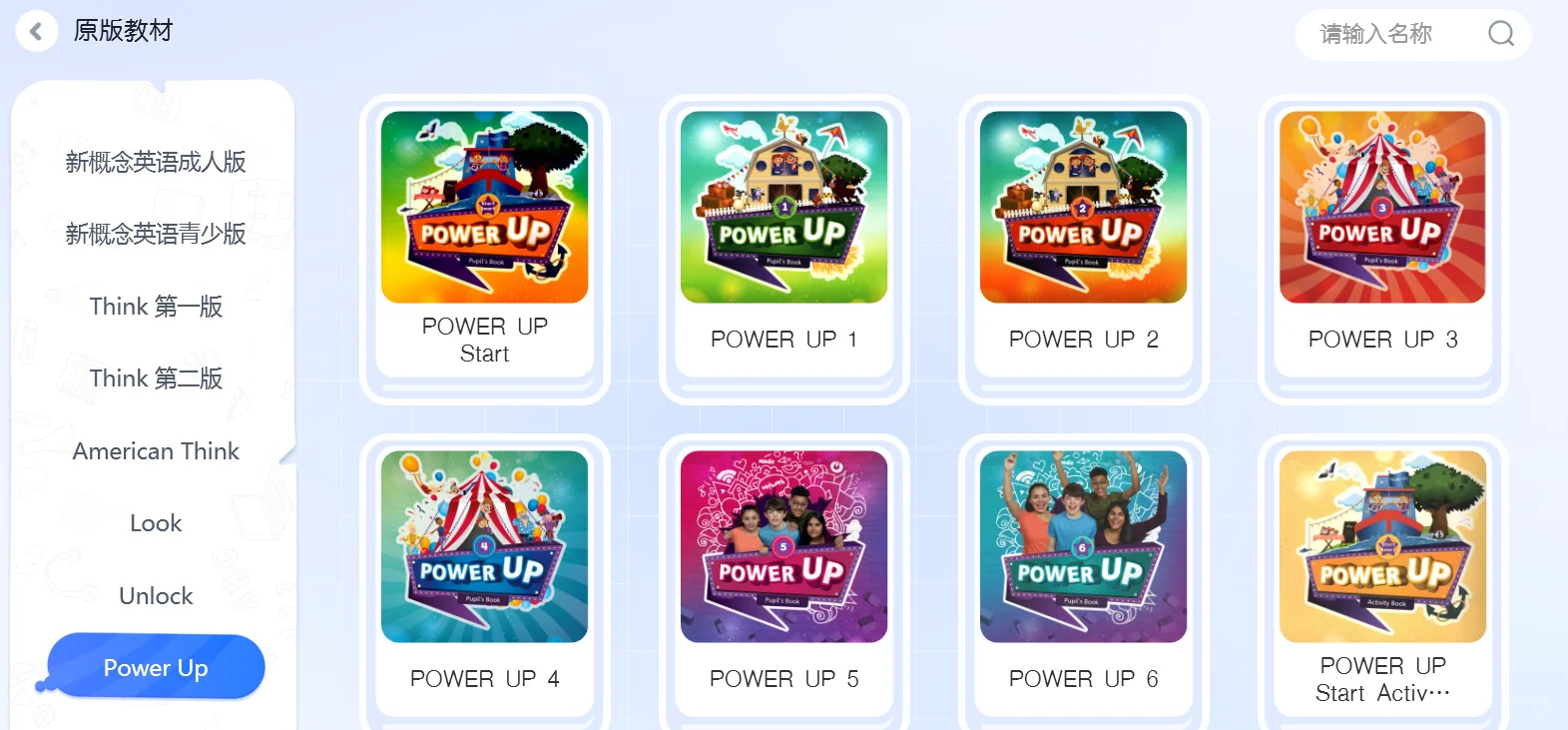The image size is (1568, 730).
Task: Open the POWER UP Start Activity book cover
Action: 1383,547
